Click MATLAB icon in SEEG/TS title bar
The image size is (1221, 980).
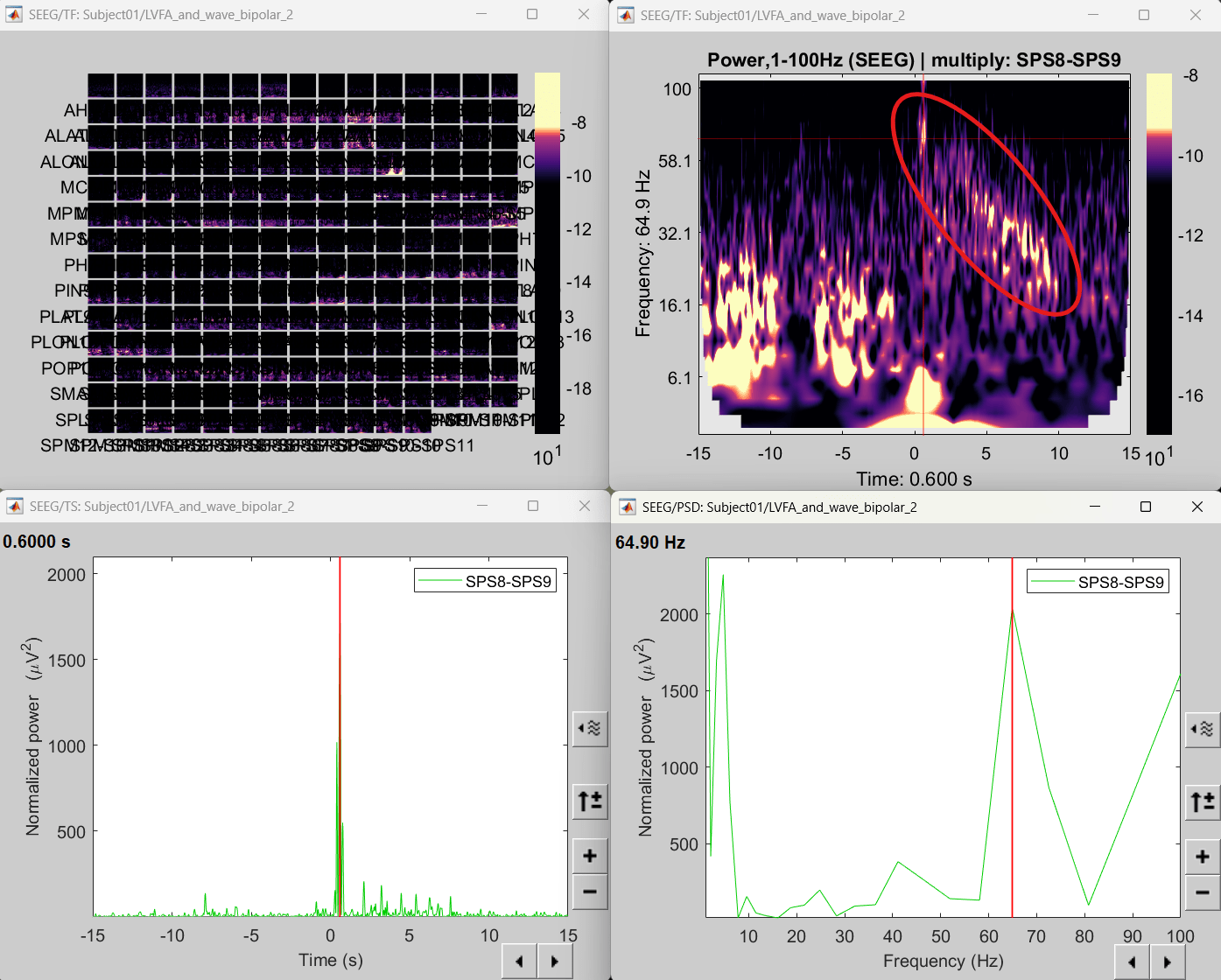tap(15, 507)
